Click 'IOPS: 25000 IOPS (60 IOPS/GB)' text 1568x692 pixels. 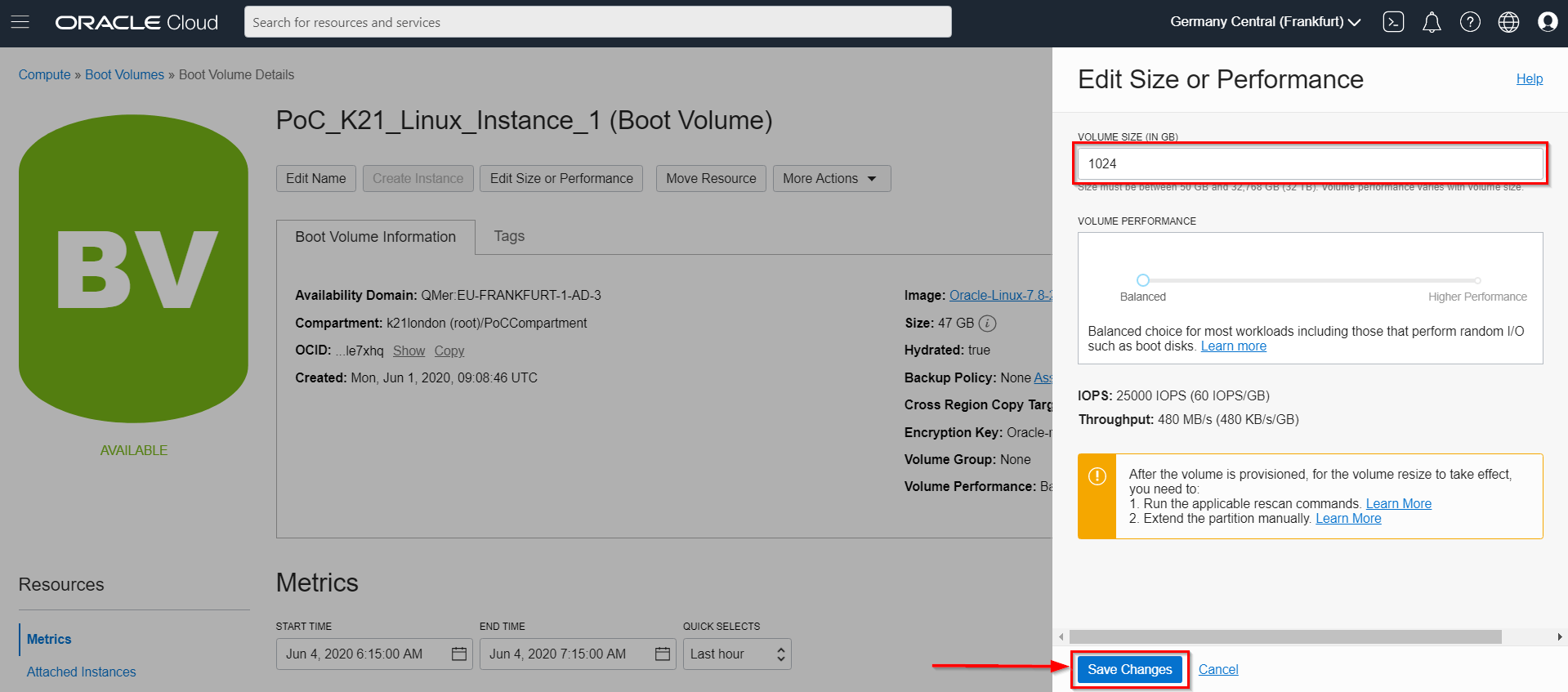[1173, 395]
